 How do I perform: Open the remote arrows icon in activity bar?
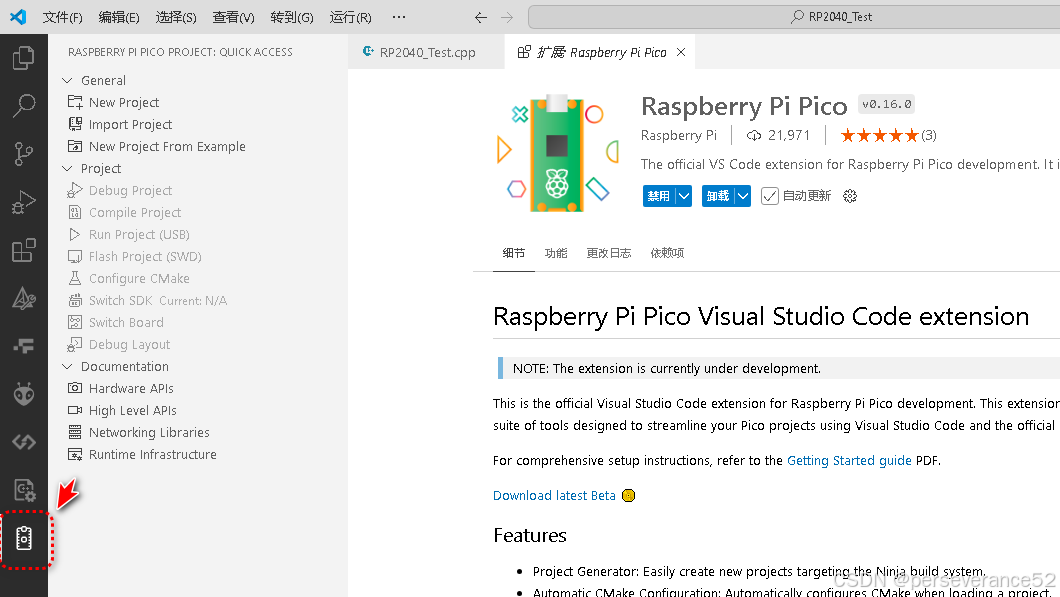pyautogui.click(x=24, y=442)
